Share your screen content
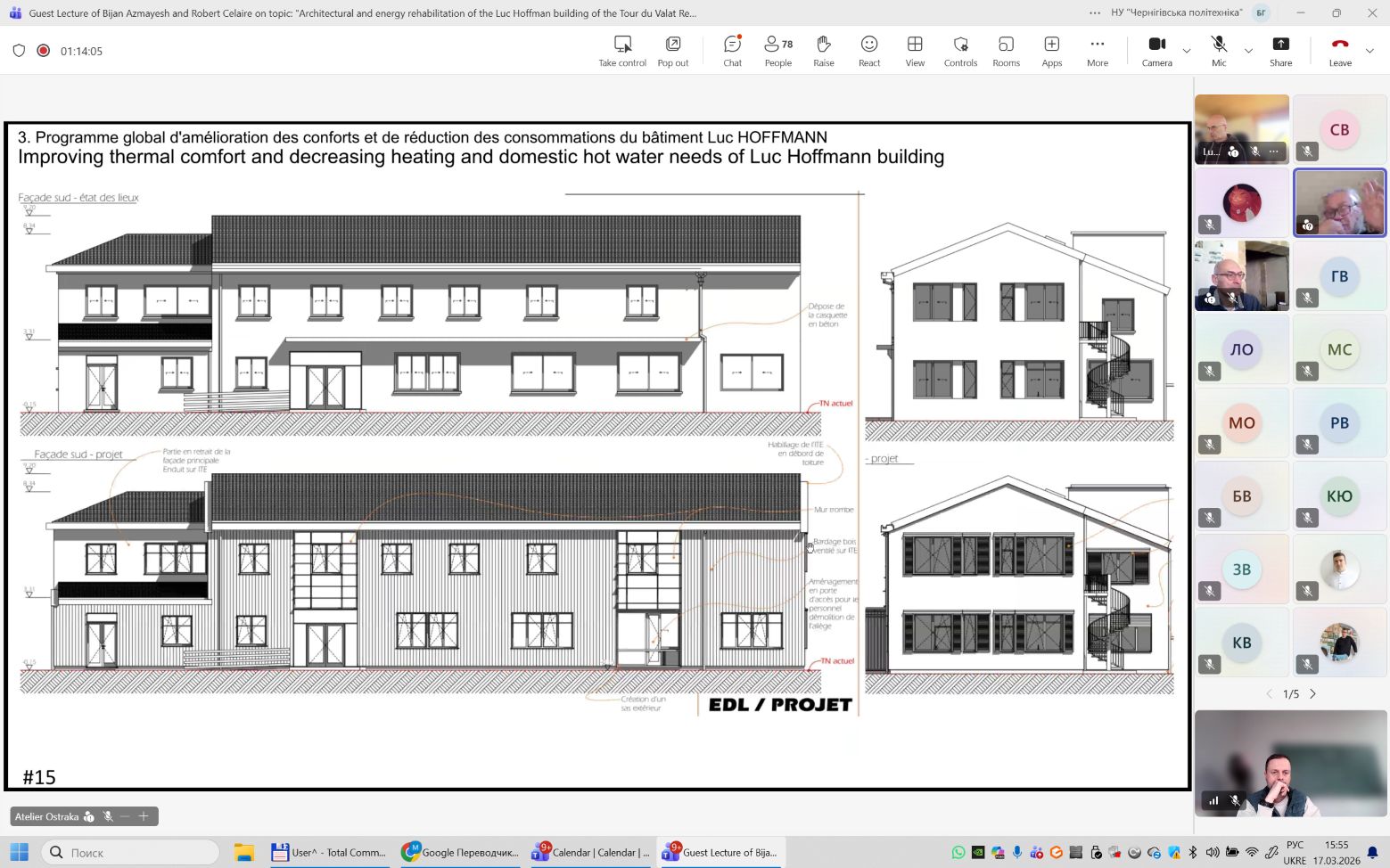The image size is (1390, 868). [x=1280, y=51]
